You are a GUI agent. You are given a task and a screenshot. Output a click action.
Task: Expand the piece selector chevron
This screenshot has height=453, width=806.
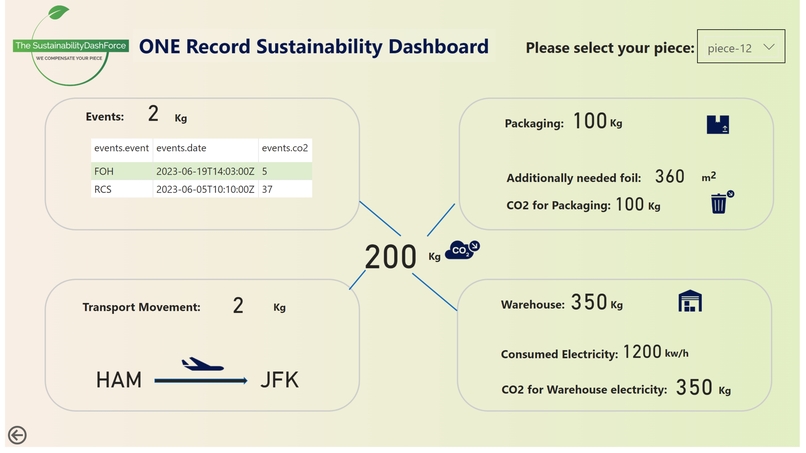pos(769,47)
